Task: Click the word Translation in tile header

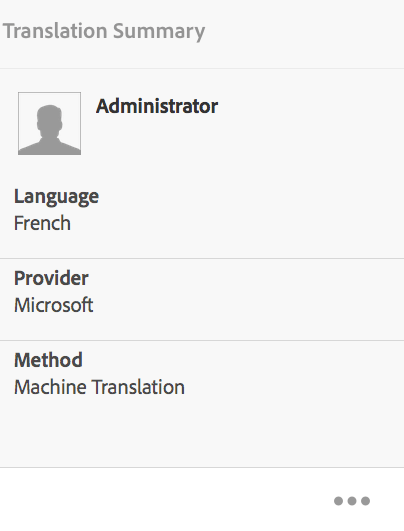Action: point(55,31)
